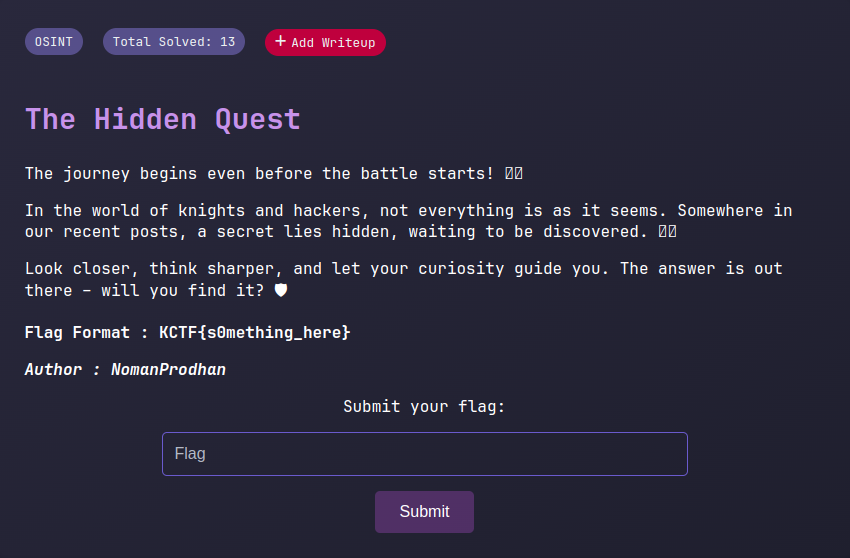Click the number 13 in Total Solved
This screenshot has width=850, height=558.
[x=228, y=42]
